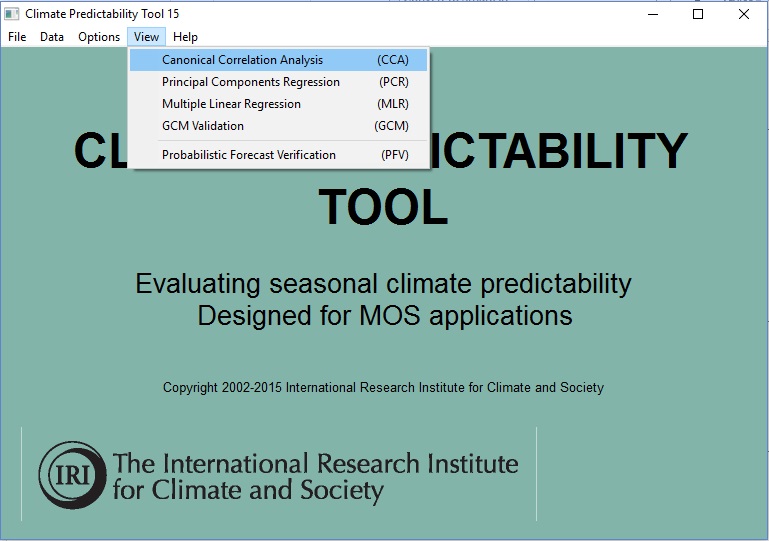
Task: Choose Probabilistic Forecast Verification (PFV)
Action: 278,155
